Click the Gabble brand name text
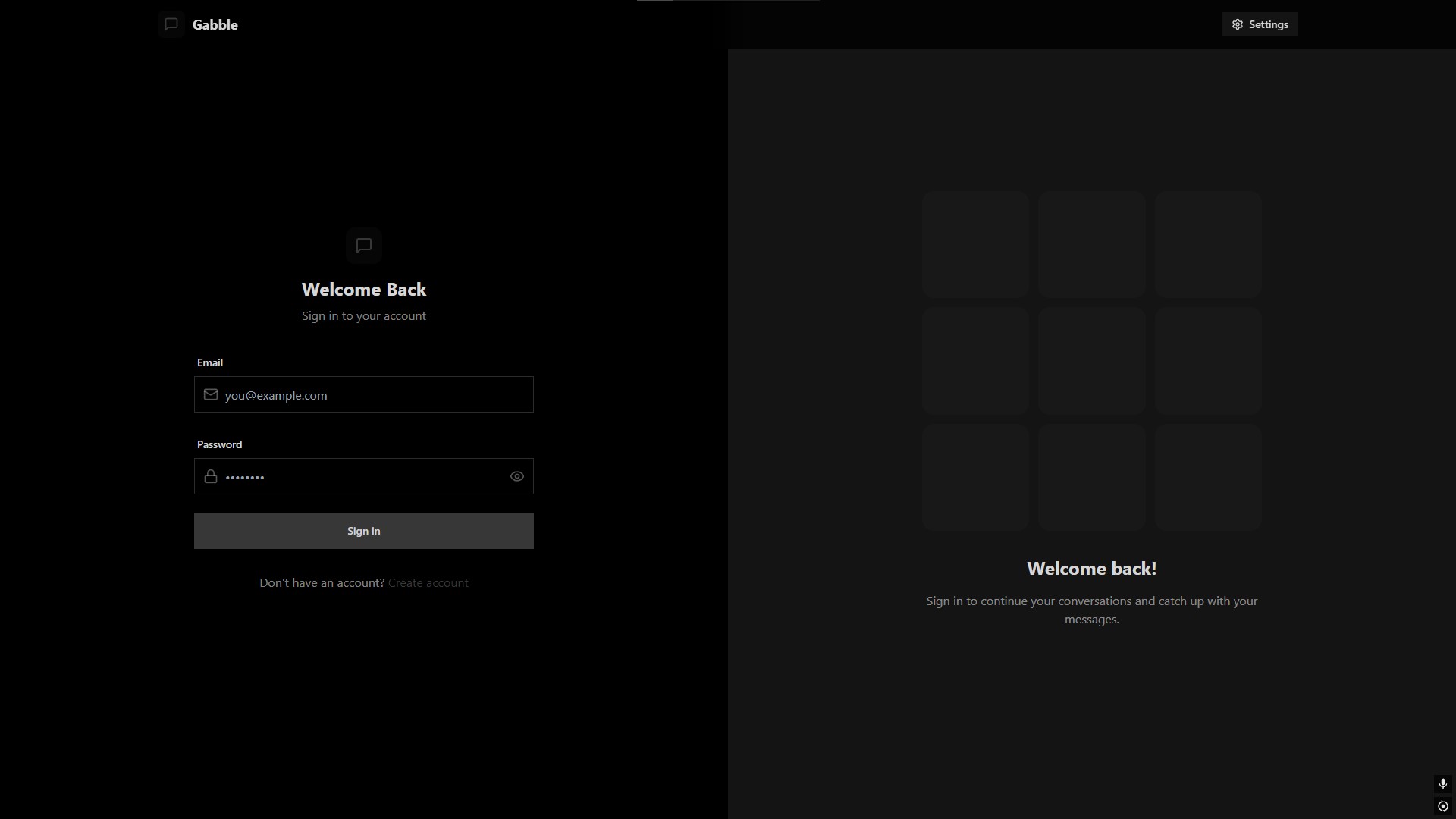 point(215,24)
